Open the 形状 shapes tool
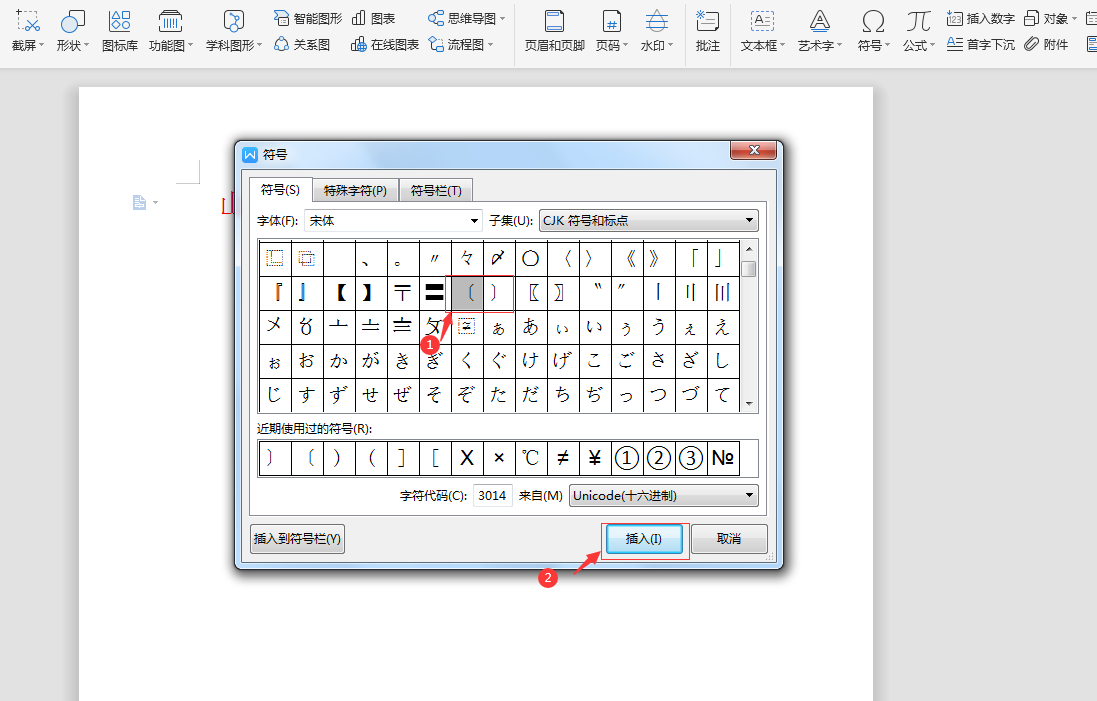Image resolution: width=1097 pixels, height=701 pixels. (x=72, y=31)
